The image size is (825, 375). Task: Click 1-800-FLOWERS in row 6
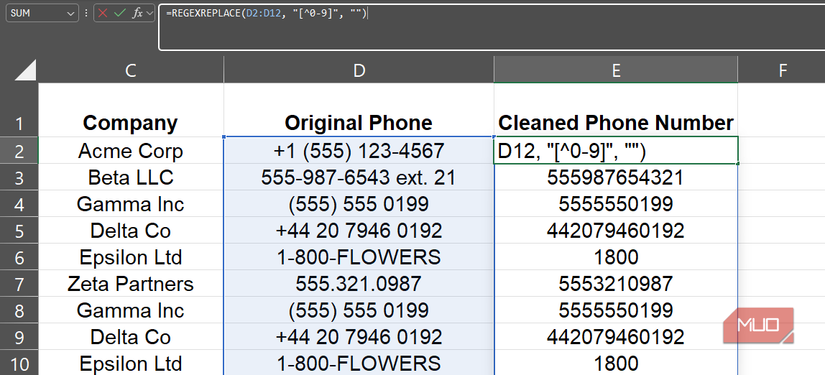point(359,257)
